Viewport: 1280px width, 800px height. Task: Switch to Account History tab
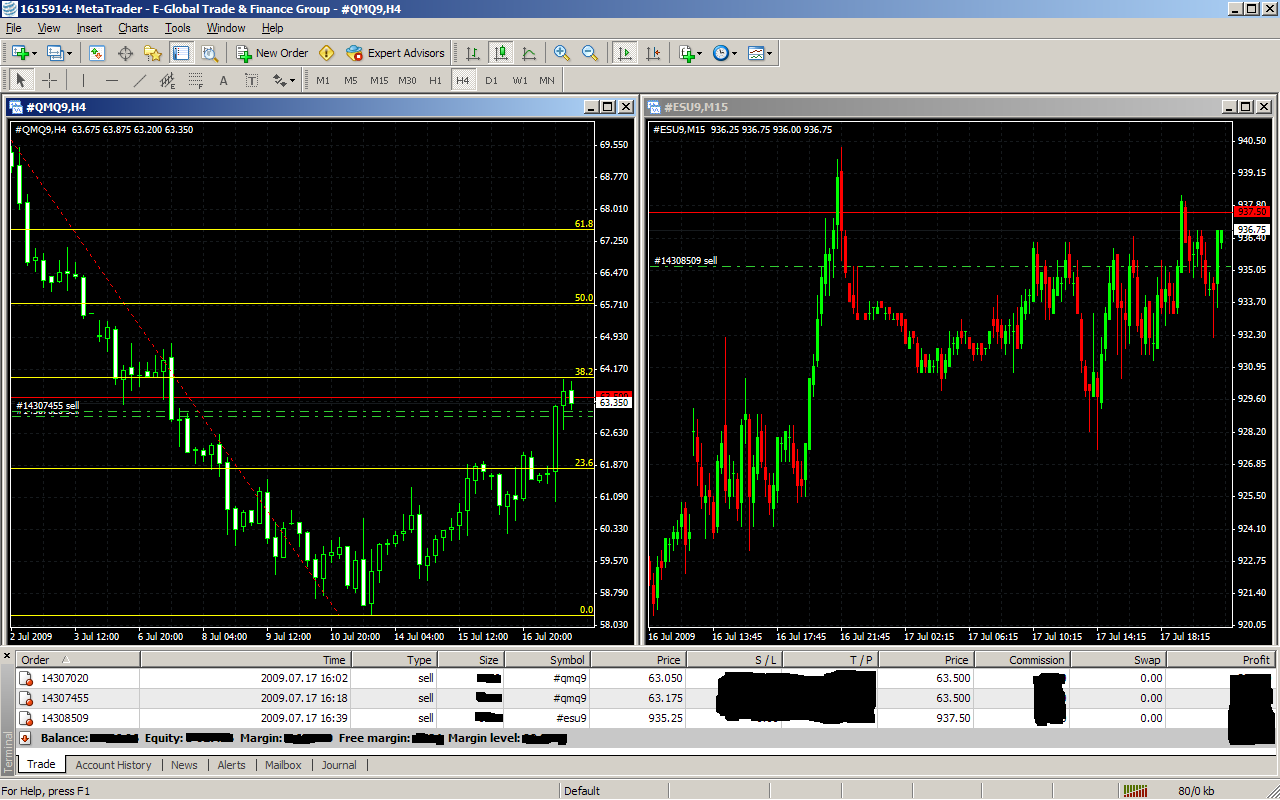[x=113, y=765]
